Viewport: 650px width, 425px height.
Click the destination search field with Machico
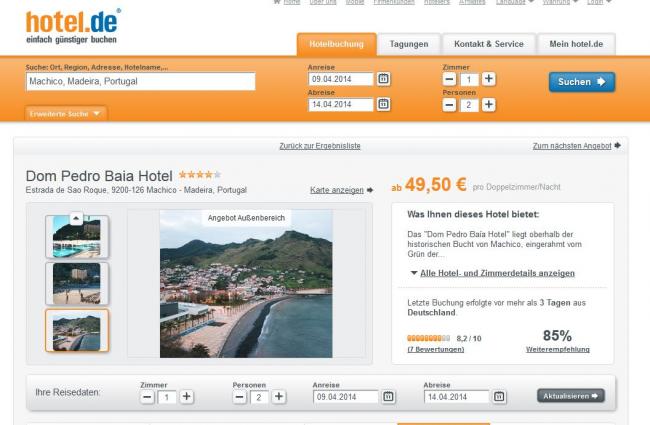click(140, 81)
